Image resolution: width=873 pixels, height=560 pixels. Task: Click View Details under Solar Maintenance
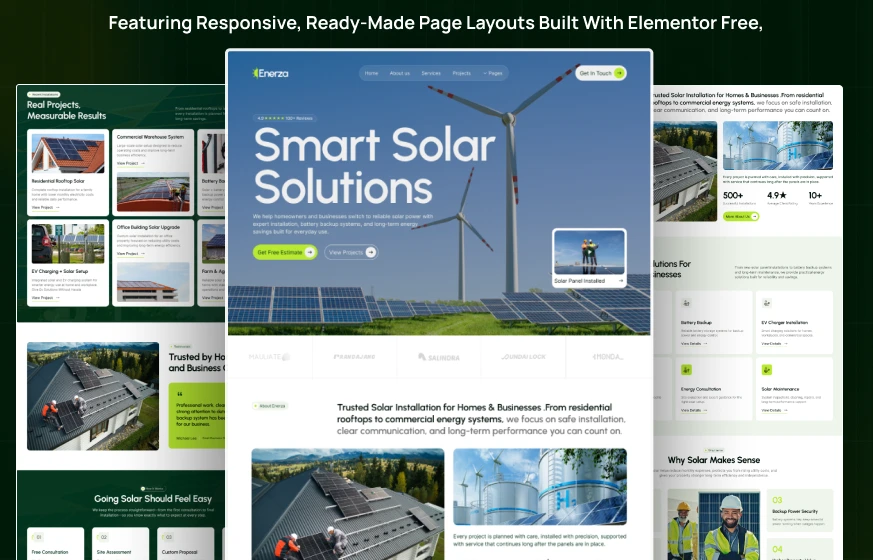tap(774, 410)
